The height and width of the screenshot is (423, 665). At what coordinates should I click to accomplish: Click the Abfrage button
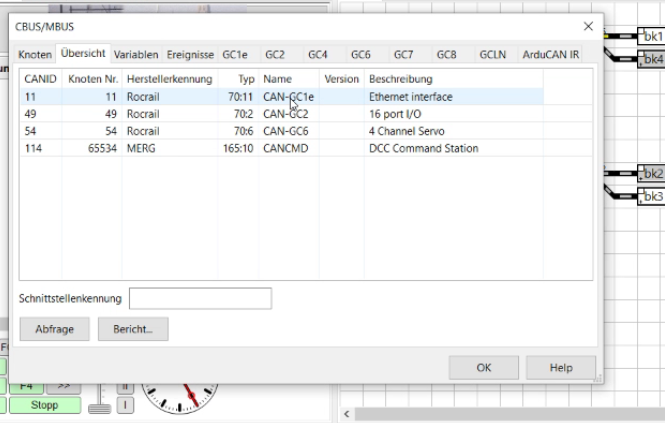(x=54, y=329)
